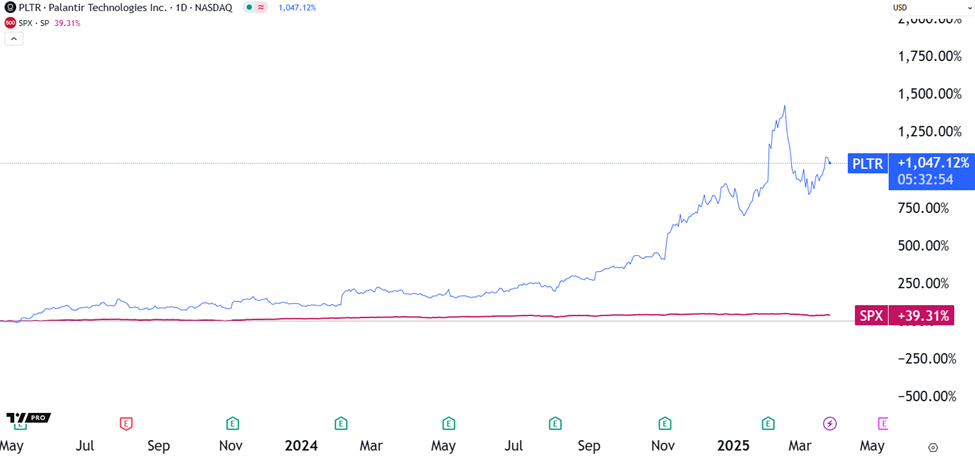Click the +39.31% SPX value label
Image resolution: width=975 pixels, height=459 pixels.
922,315
